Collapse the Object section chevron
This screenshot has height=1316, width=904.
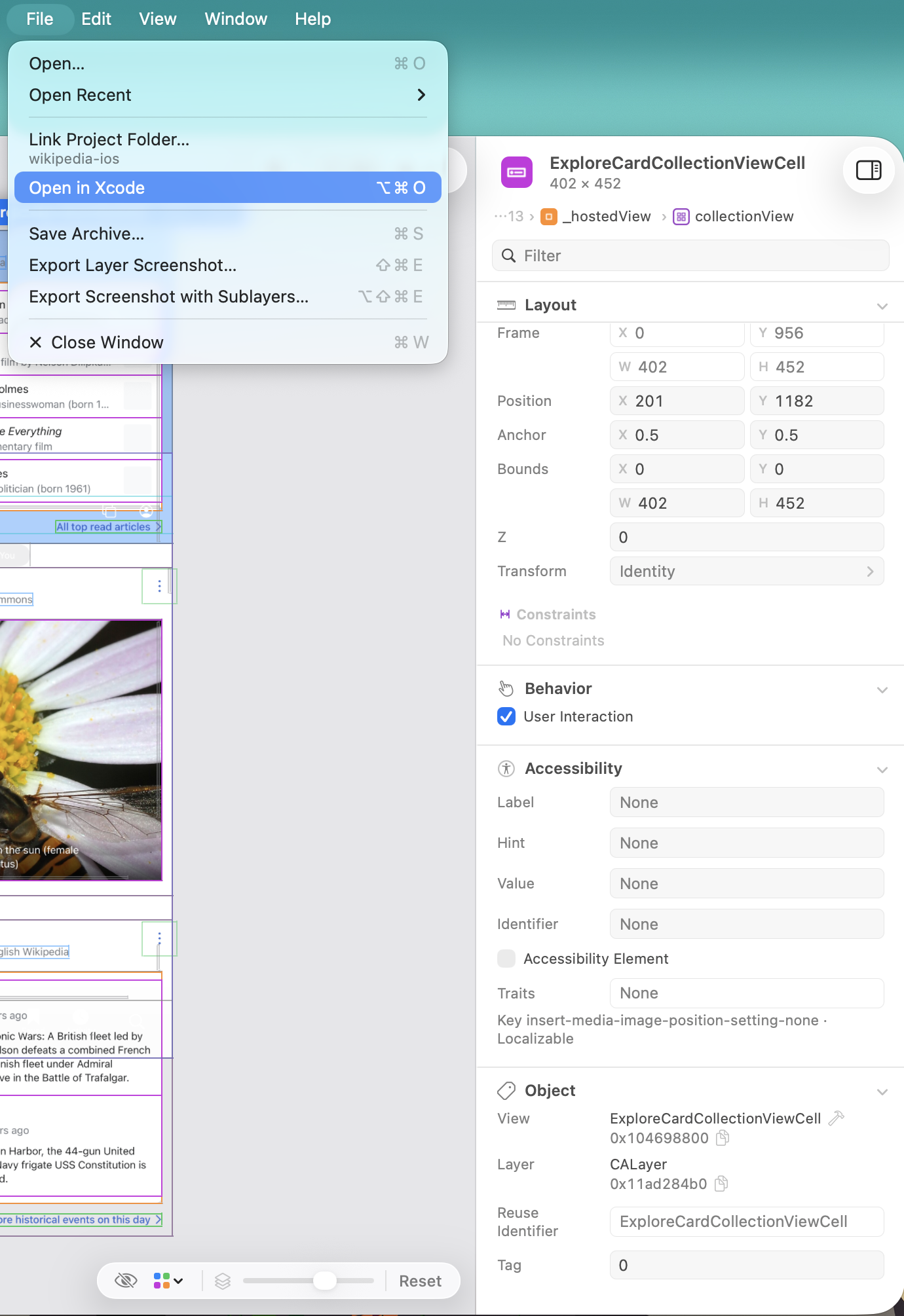pyautogui.click(x=882, y=1091)
